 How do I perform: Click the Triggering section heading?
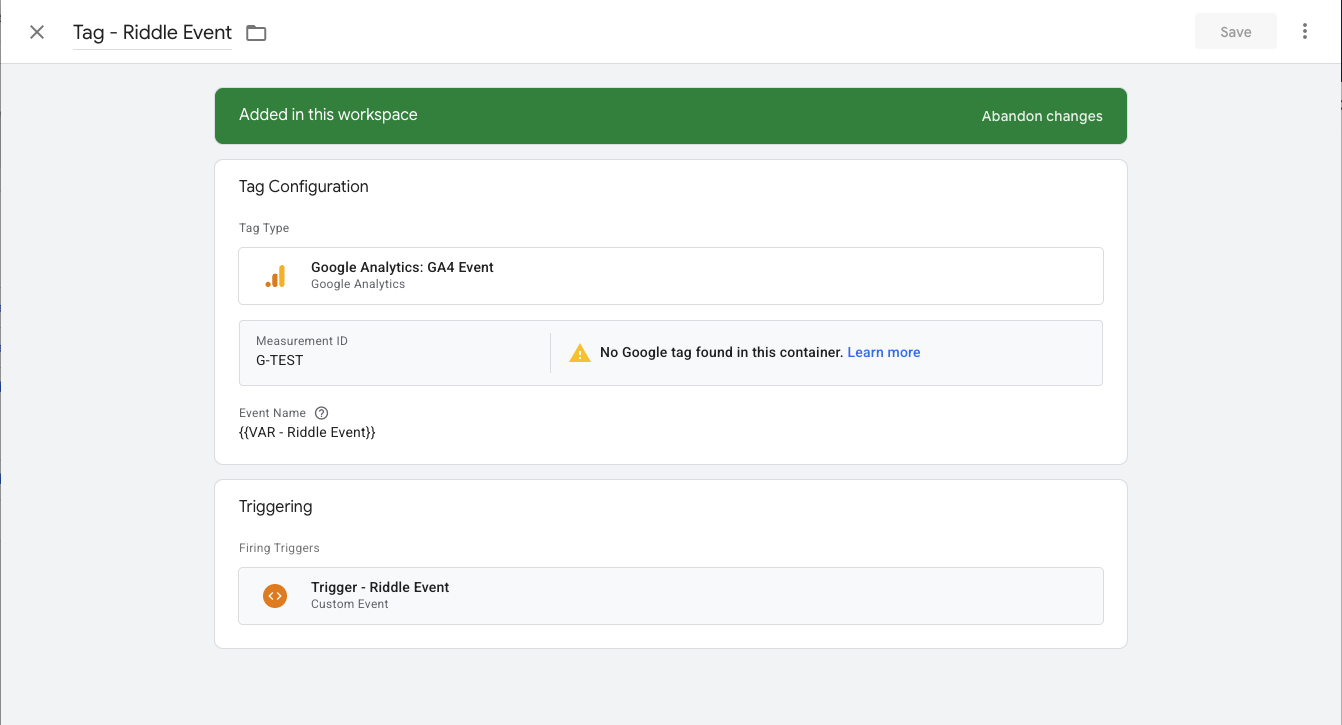(x=276, y=507)
